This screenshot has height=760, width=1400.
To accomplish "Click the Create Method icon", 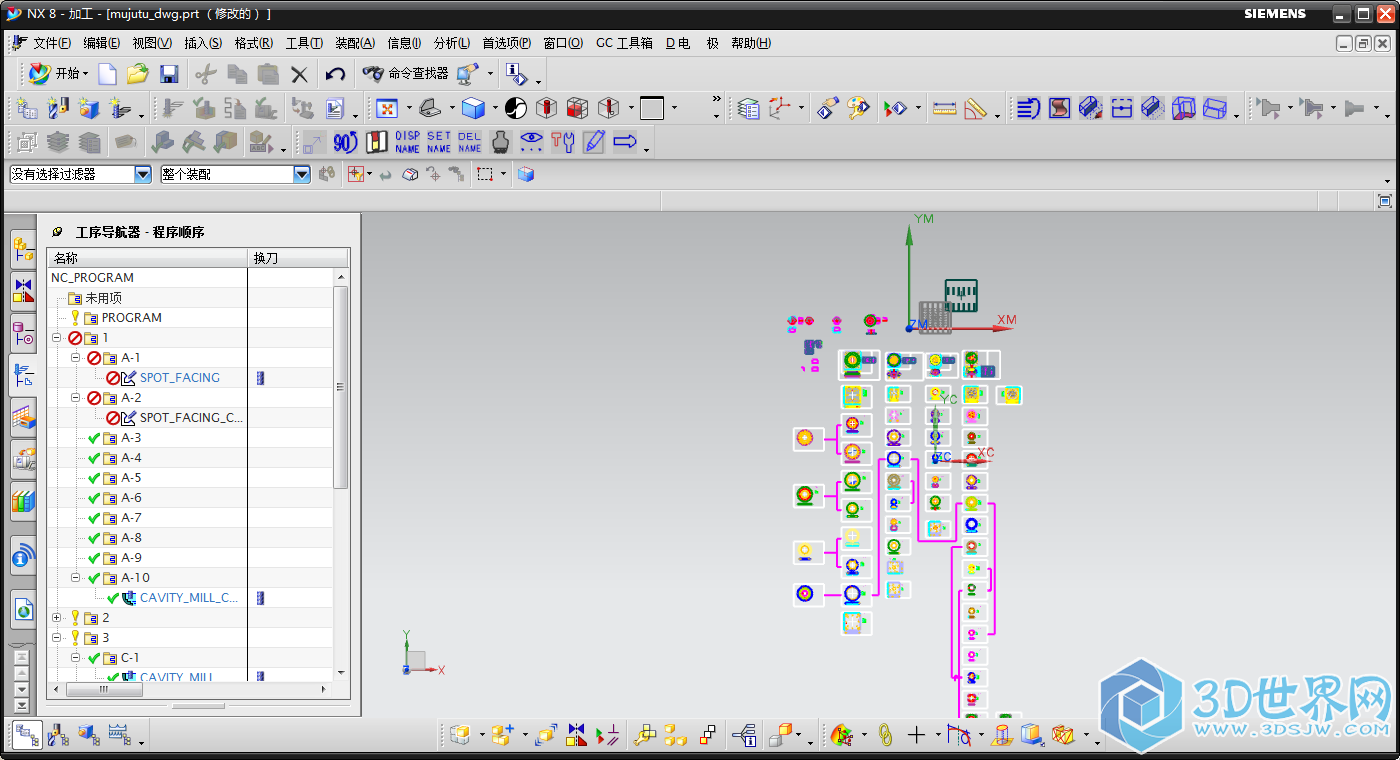I will click(121, 108).
